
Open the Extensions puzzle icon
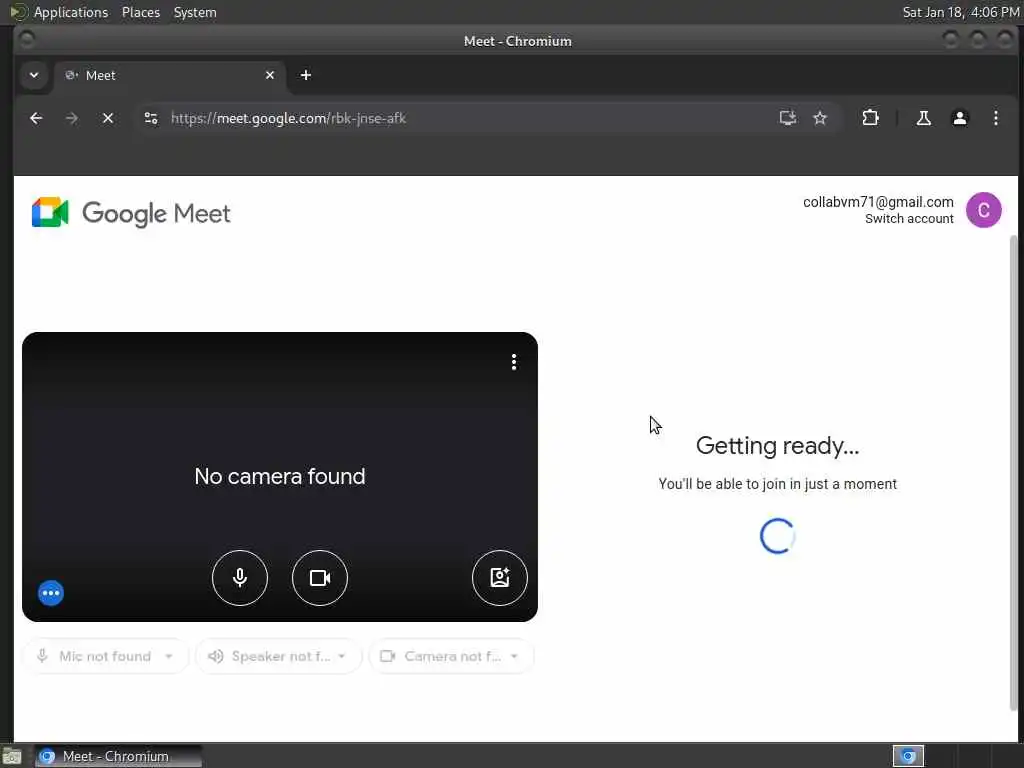pyautogui.click(x=871, y=118)
